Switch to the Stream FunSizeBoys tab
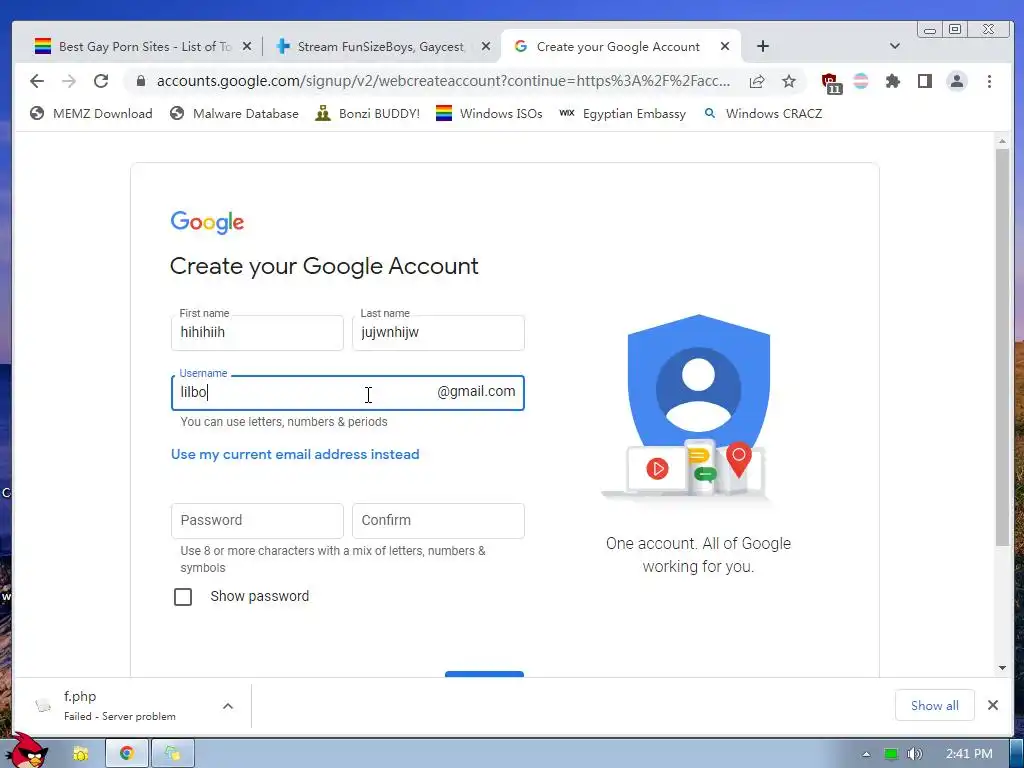The image size is (1024, 768). coord(381,46)
